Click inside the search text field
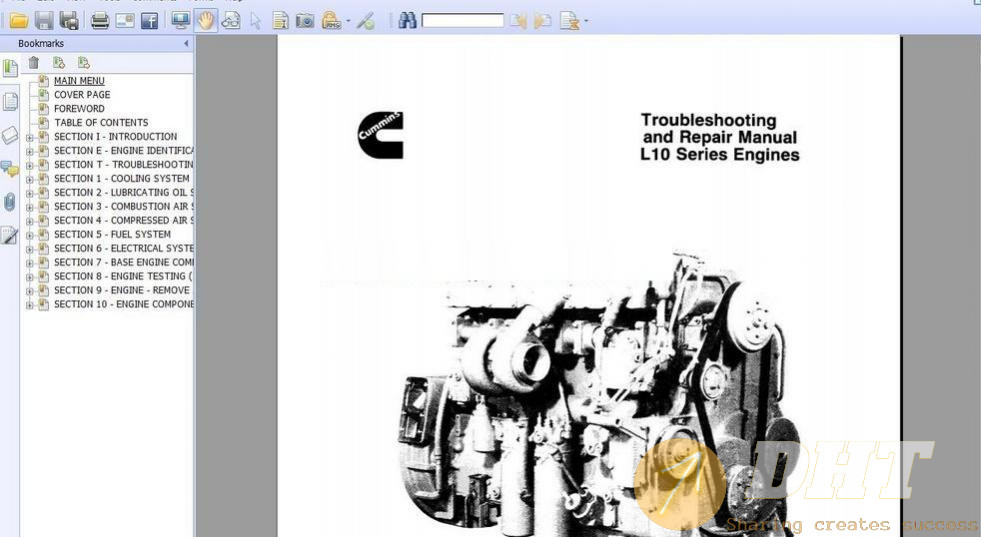981x537 pixels. point(463,21)
